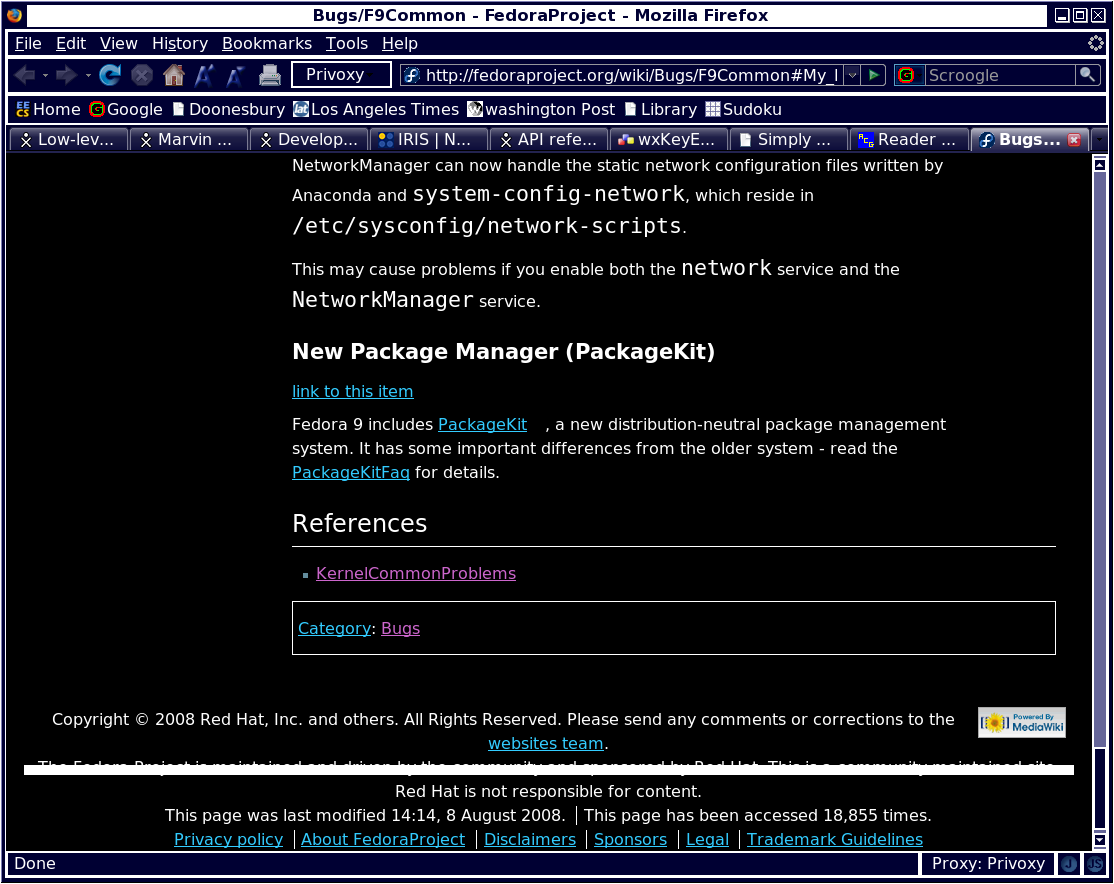Image resolution: width=1114 pixels, height=884 pixels.
Task: Switch to the Simply ... tab
Action: (x=789, y=140)
